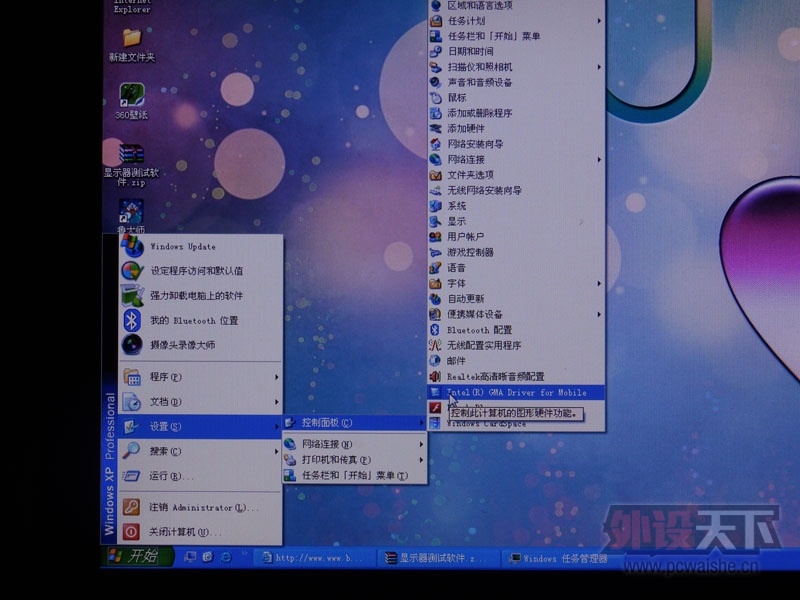Select 控制面板(C) submenu item
The image size is (800, 600).
(355, 423)
